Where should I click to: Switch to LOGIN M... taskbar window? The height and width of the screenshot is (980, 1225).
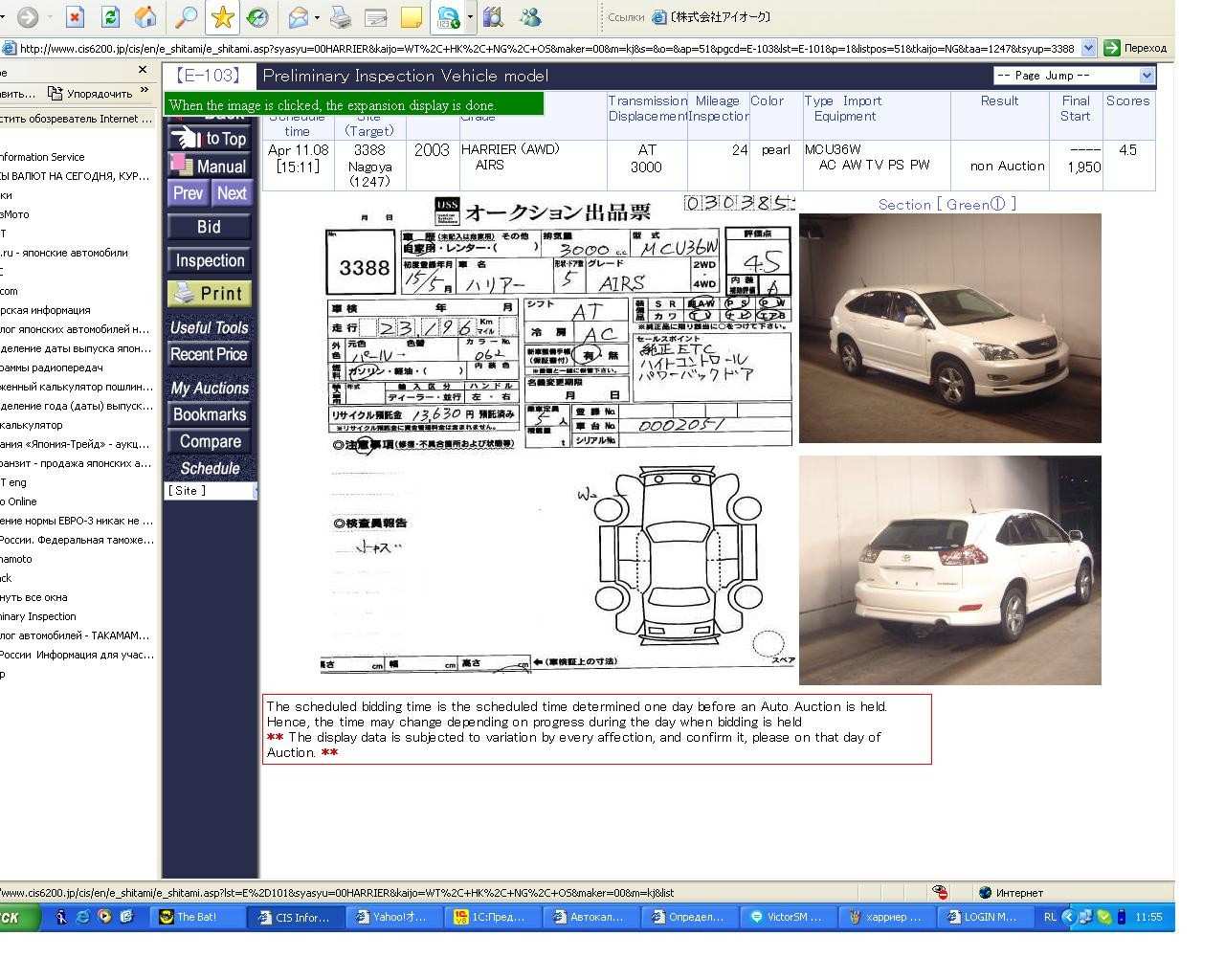coord(985,917)
